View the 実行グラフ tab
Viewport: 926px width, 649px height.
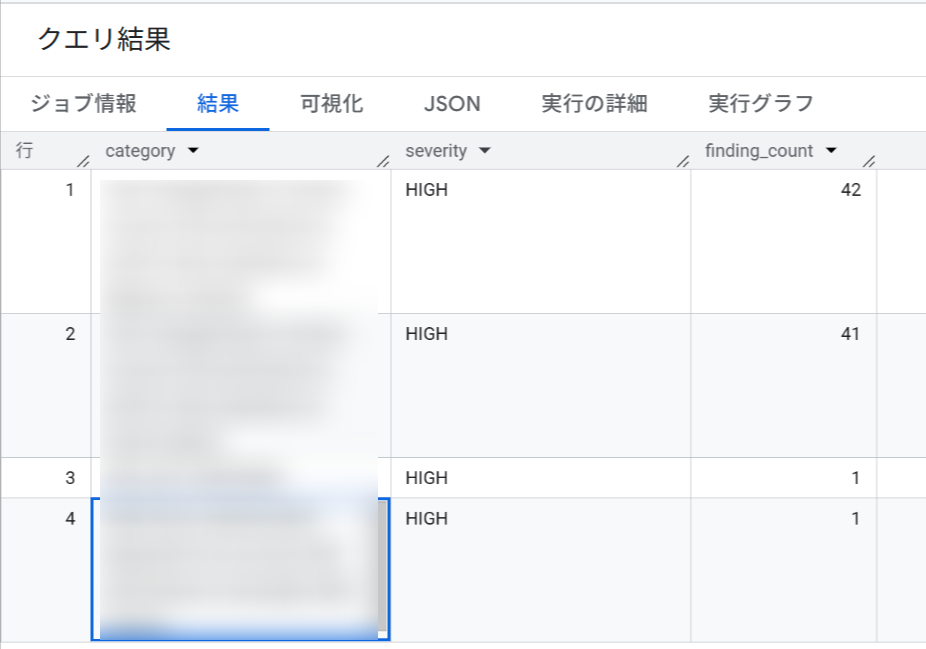coord(761,103)
